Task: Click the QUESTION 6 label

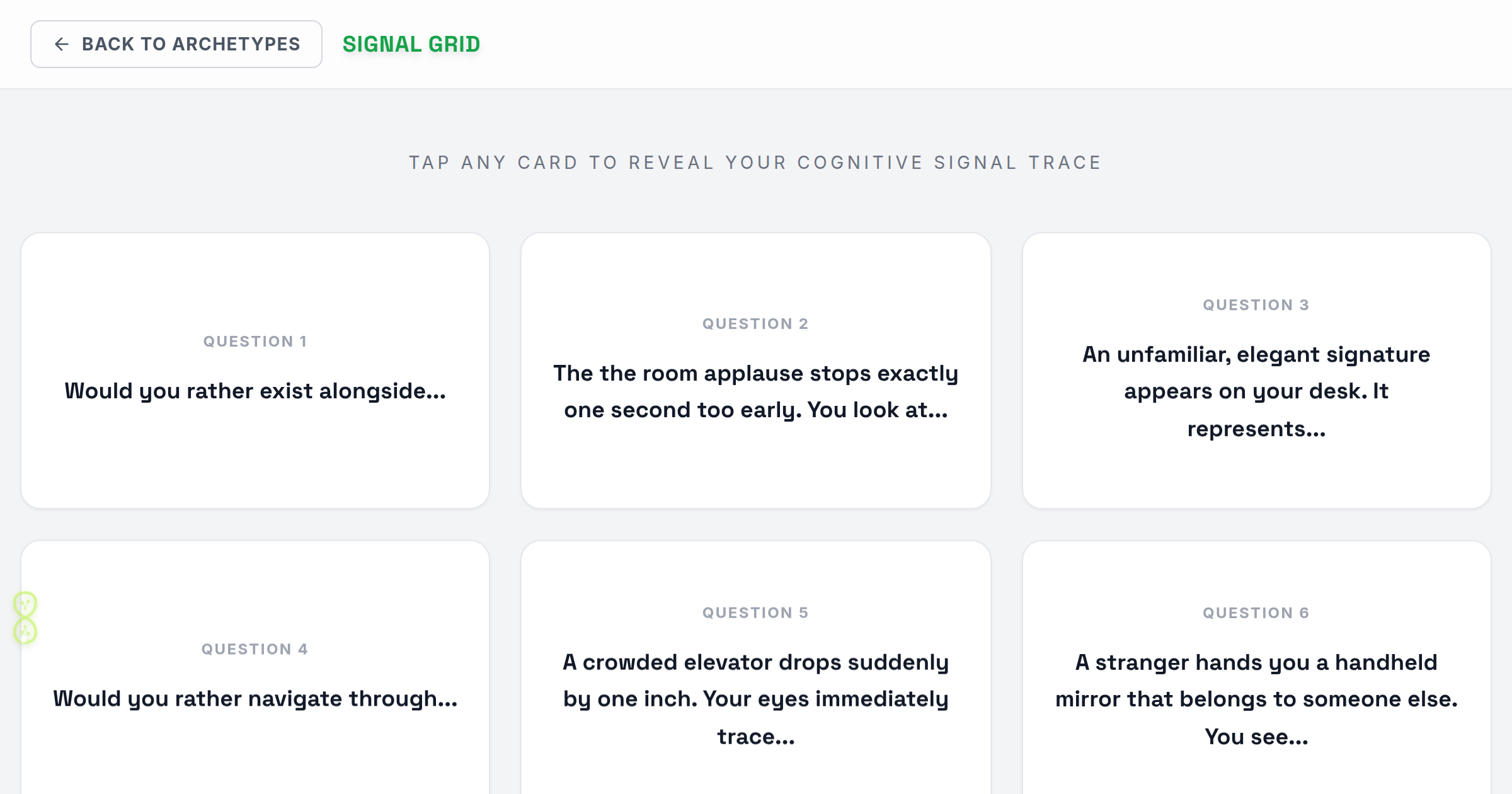Action: (1256, 613)
